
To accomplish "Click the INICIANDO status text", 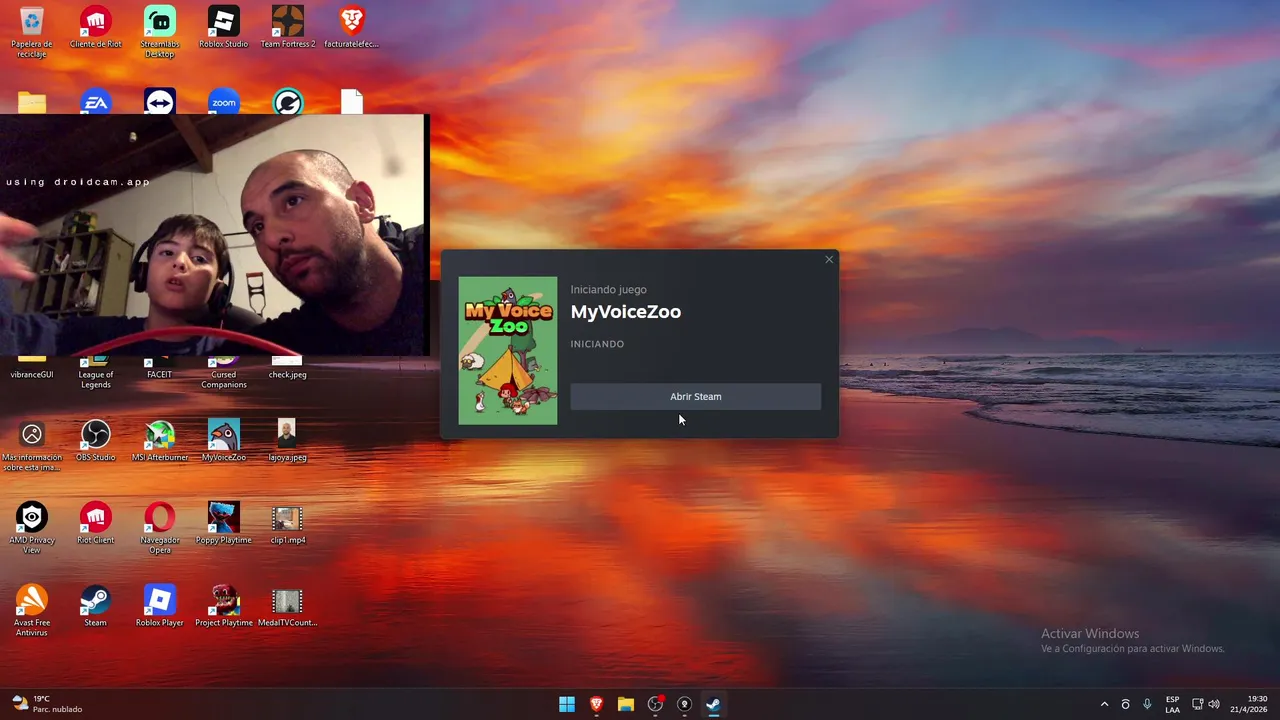I will coord(597,344).
